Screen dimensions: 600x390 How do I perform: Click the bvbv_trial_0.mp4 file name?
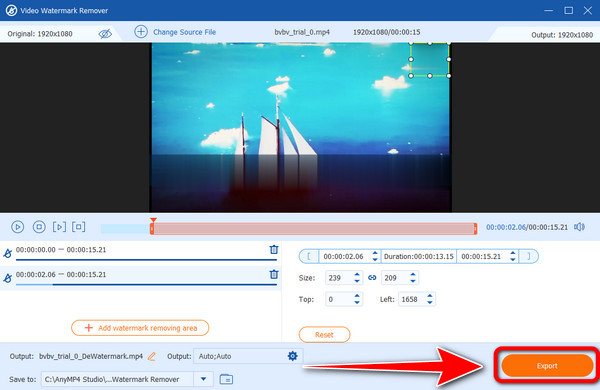pos(302,32)
